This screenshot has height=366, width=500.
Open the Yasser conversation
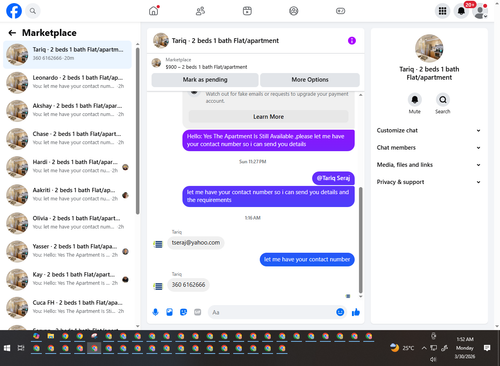(68, 251)
